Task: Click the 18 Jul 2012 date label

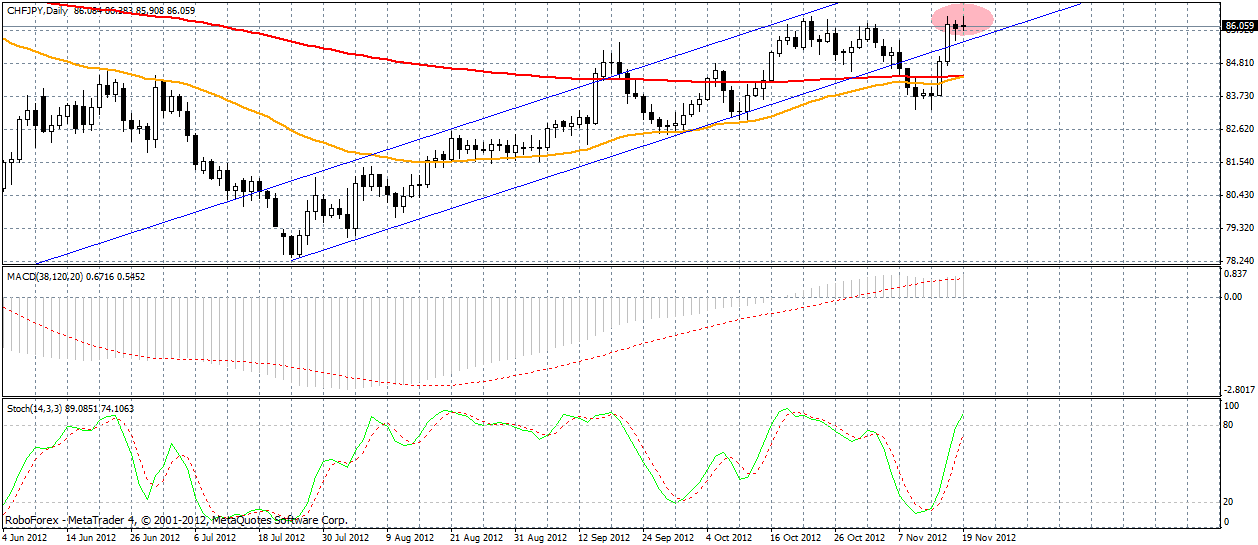Action: (282, 538)
